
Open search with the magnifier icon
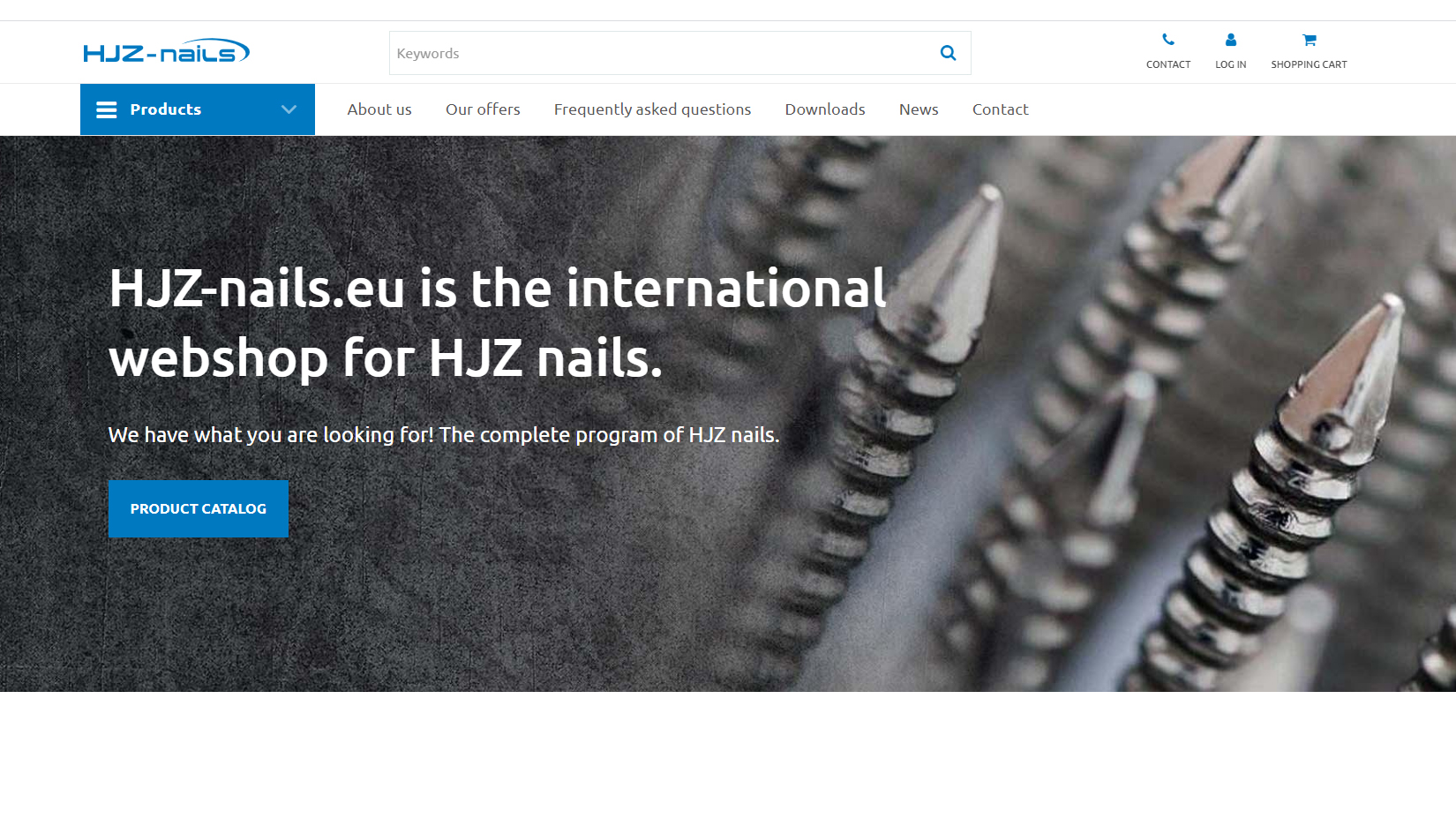(x=948, y=53)
